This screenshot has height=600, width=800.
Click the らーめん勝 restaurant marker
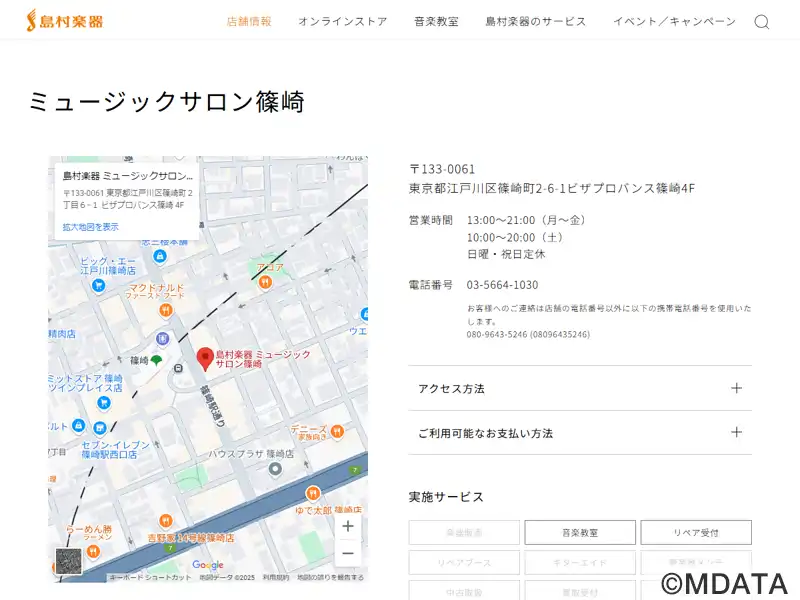[92, 551]
